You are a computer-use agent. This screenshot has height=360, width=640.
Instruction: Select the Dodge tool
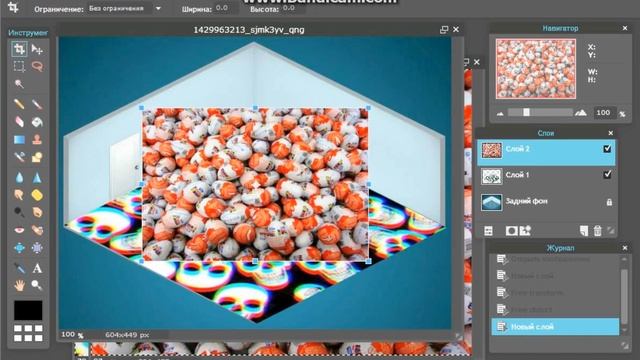click(x=19, y=212)
